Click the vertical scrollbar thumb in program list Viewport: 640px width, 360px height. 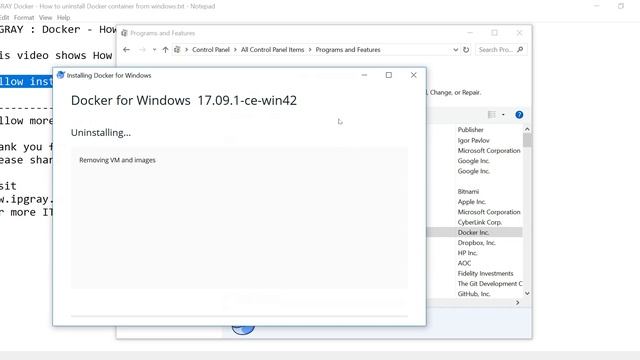click(527, 140)
